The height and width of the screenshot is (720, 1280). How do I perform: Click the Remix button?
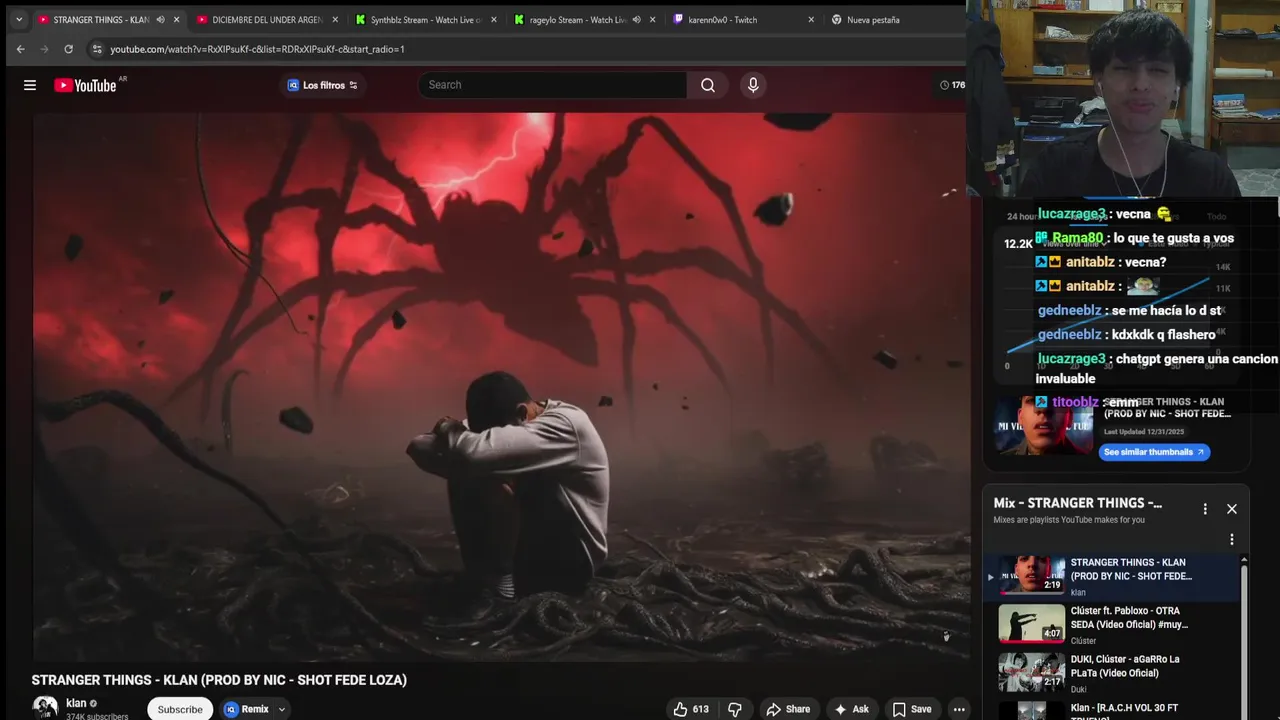coord(247,709)
